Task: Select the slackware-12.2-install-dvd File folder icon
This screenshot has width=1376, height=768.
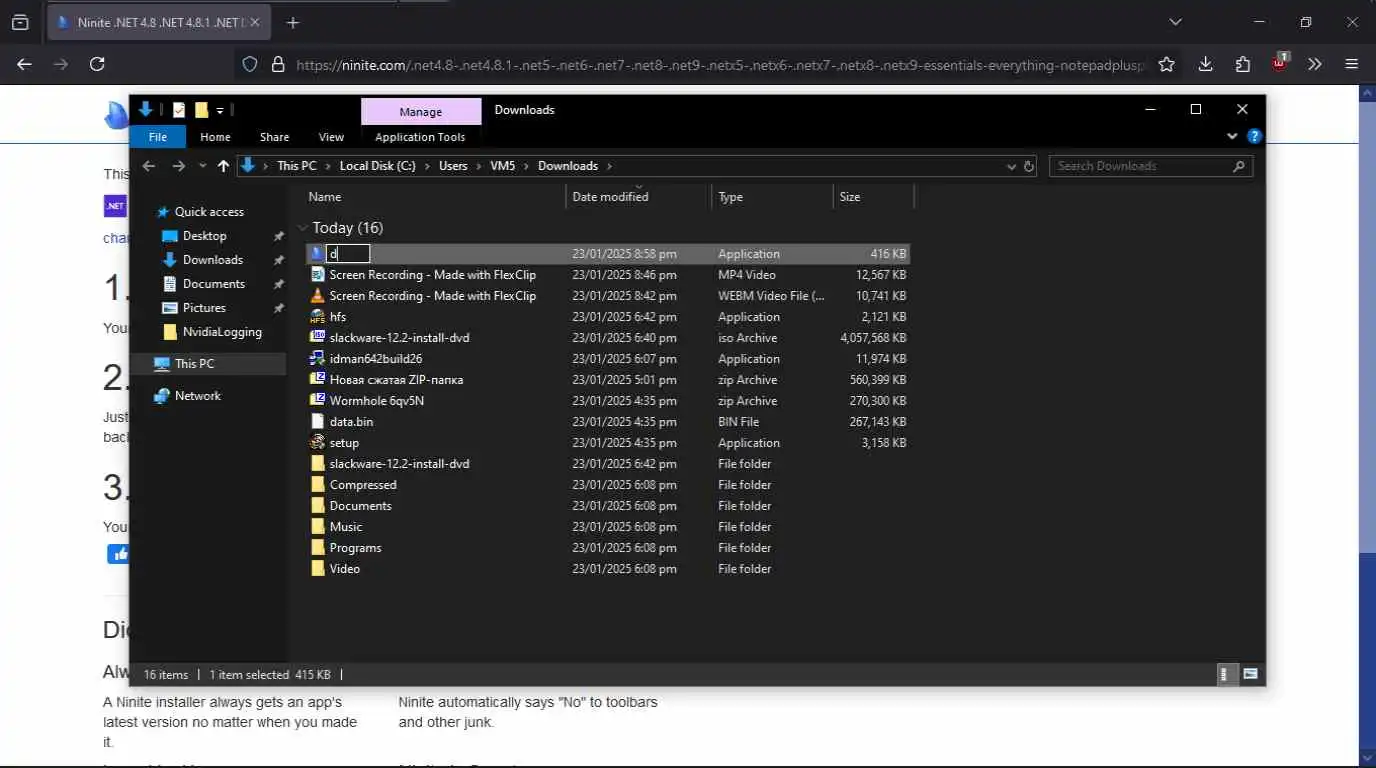Action: tap(317, 464)
